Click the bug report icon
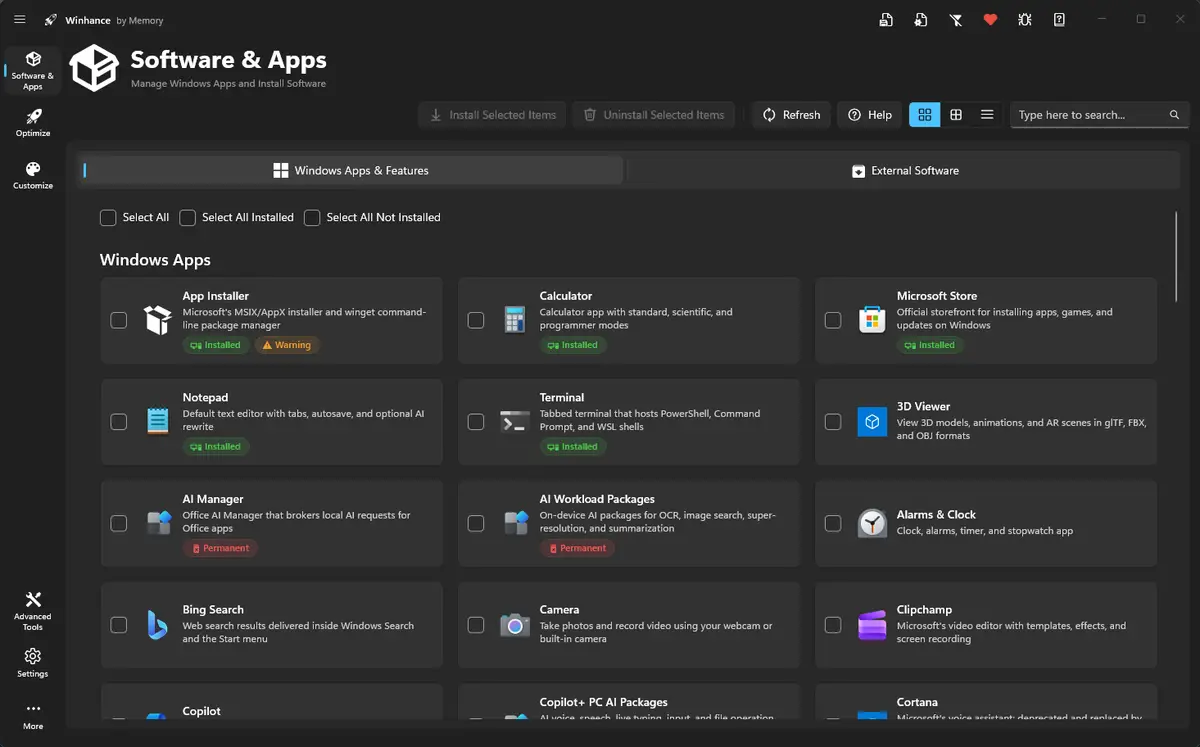 click(1025, 19)
